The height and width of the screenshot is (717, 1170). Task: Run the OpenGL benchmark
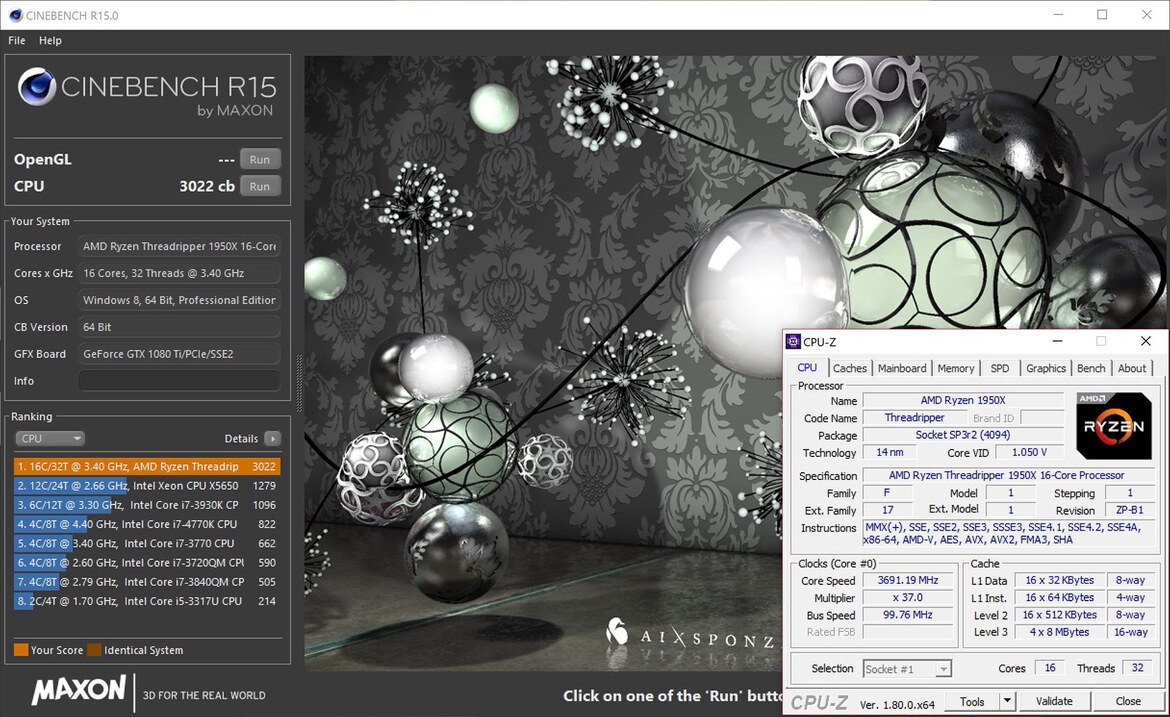pyautogui.click(x=260, y=159)
